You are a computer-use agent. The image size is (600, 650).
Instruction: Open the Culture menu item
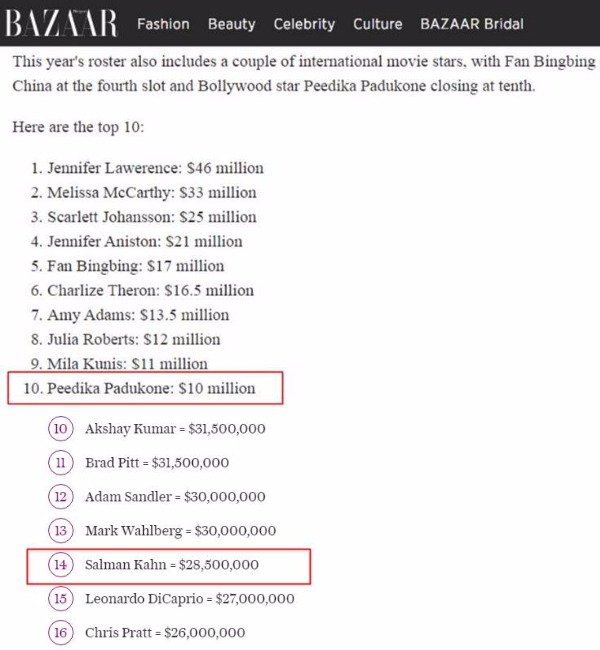[x=378, y=24]
